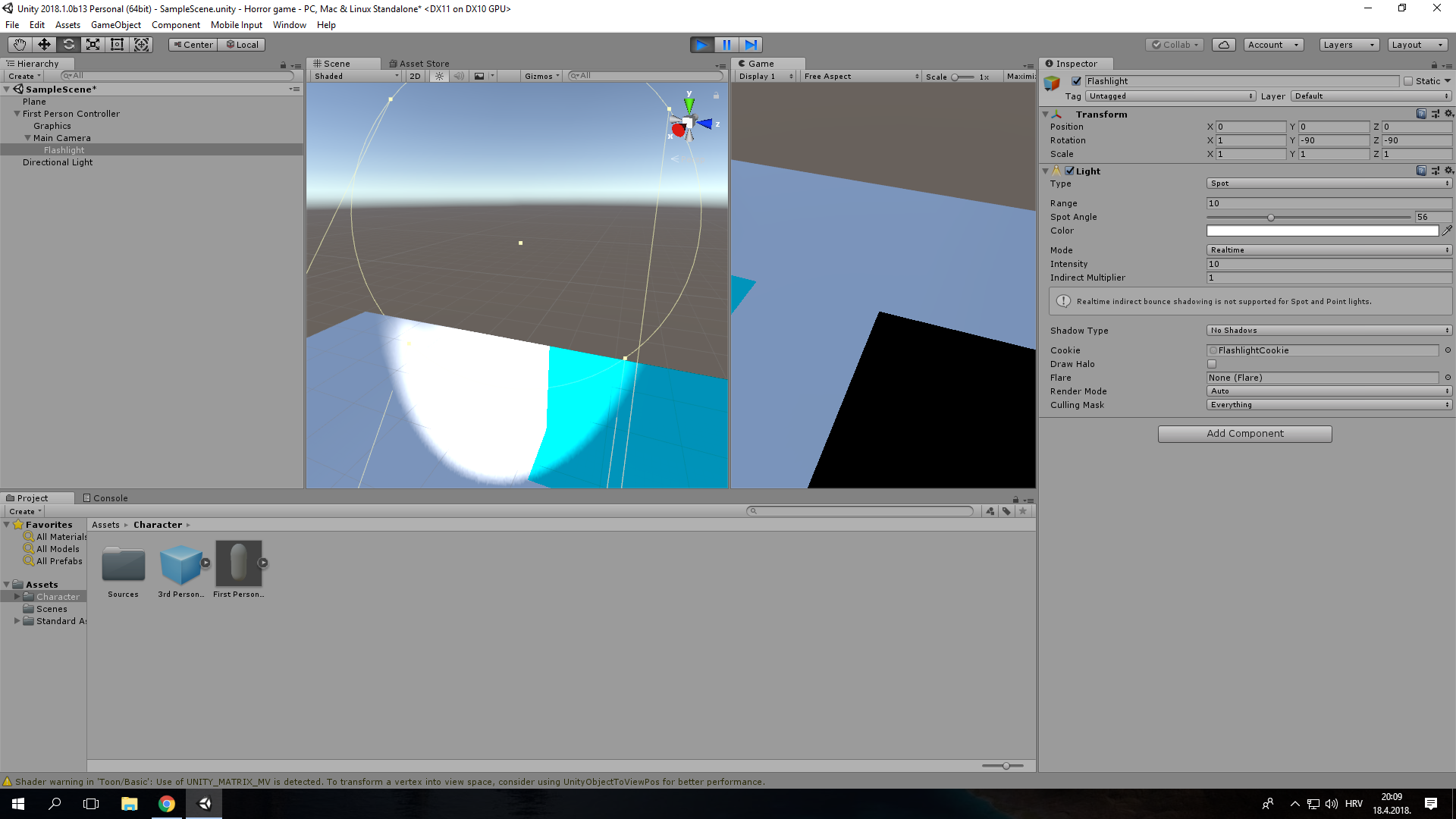Select the Hand tool

coord(19,45)
